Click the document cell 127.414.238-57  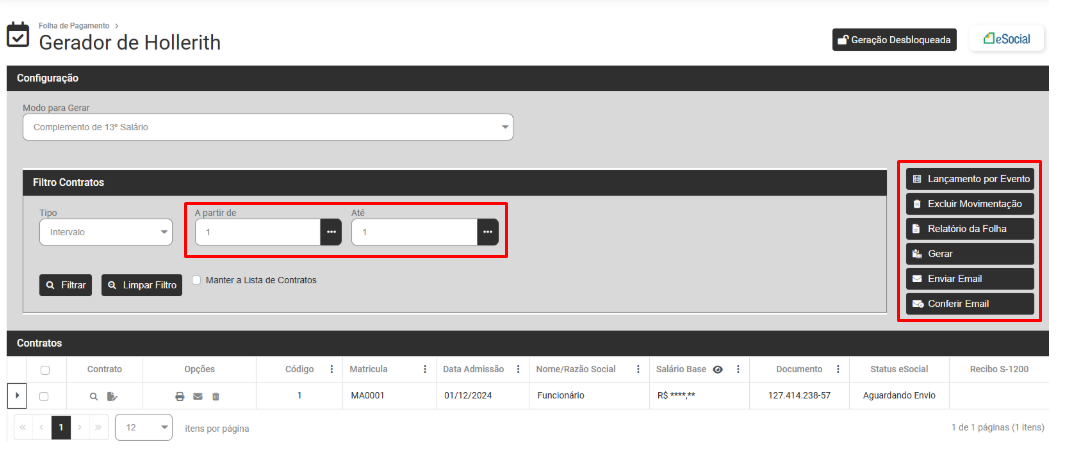point(799,395)
